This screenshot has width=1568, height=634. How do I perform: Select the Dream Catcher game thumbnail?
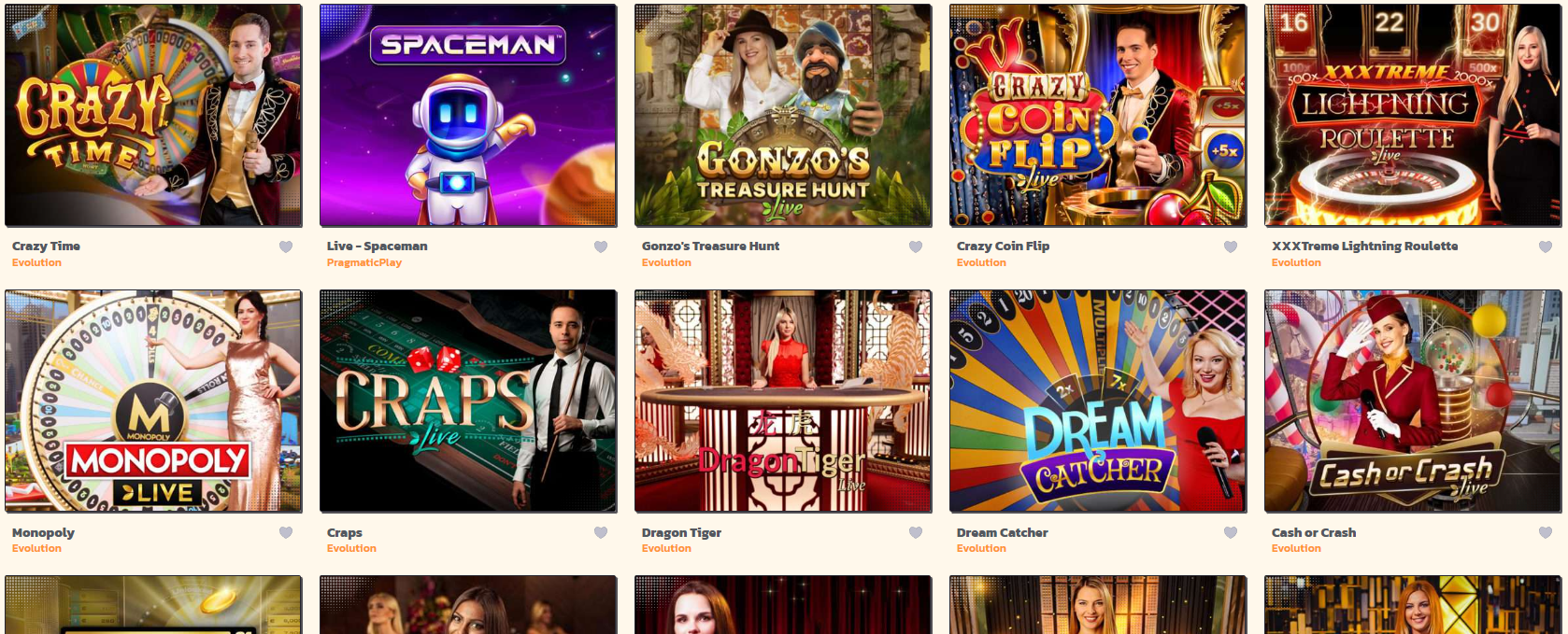[1098, 401]
